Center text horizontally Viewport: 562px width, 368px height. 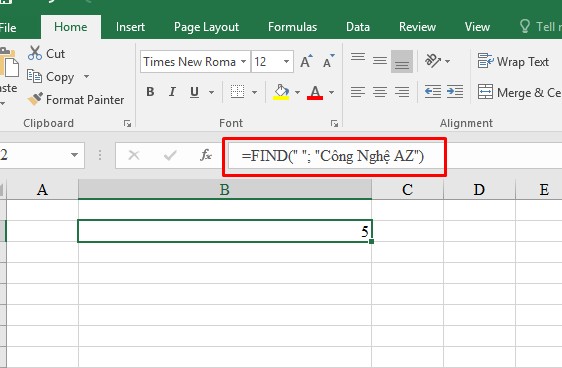pos(380,92)
